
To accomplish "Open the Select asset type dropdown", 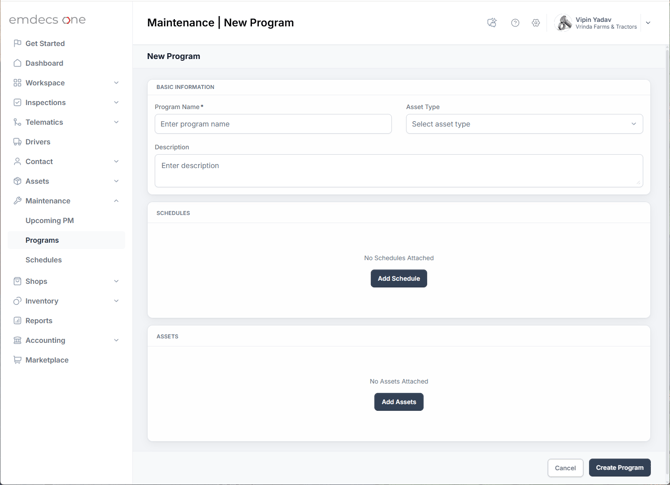I will (524, 124).
